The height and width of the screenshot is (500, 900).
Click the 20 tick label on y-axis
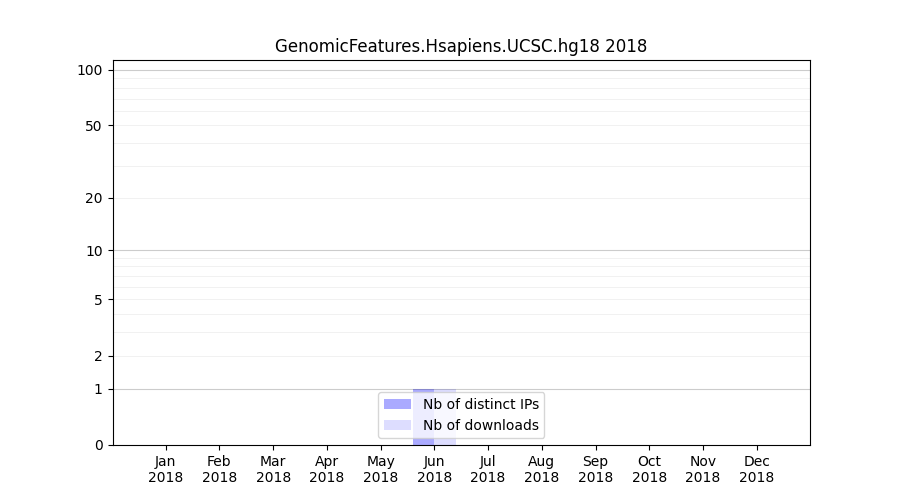coord(93,198)
